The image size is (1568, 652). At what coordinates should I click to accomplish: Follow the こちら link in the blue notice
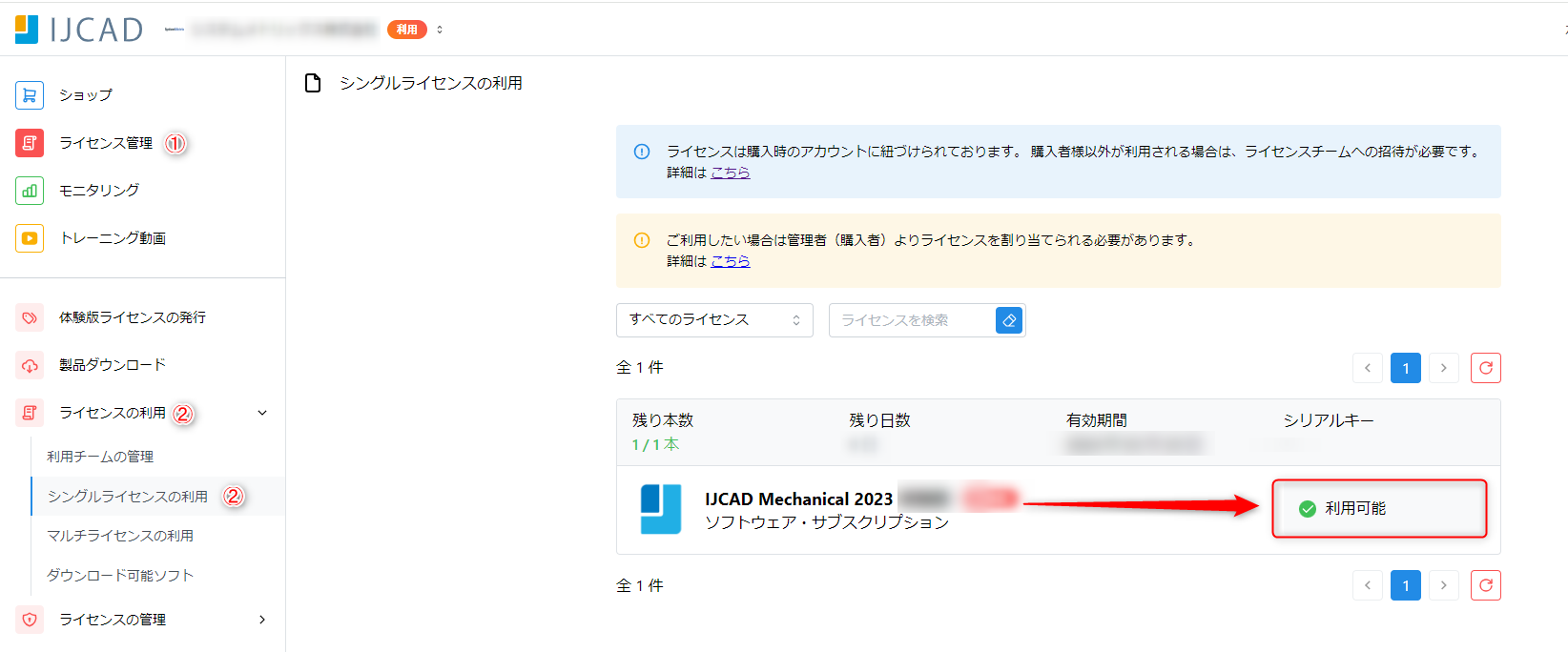coord(731,173)
